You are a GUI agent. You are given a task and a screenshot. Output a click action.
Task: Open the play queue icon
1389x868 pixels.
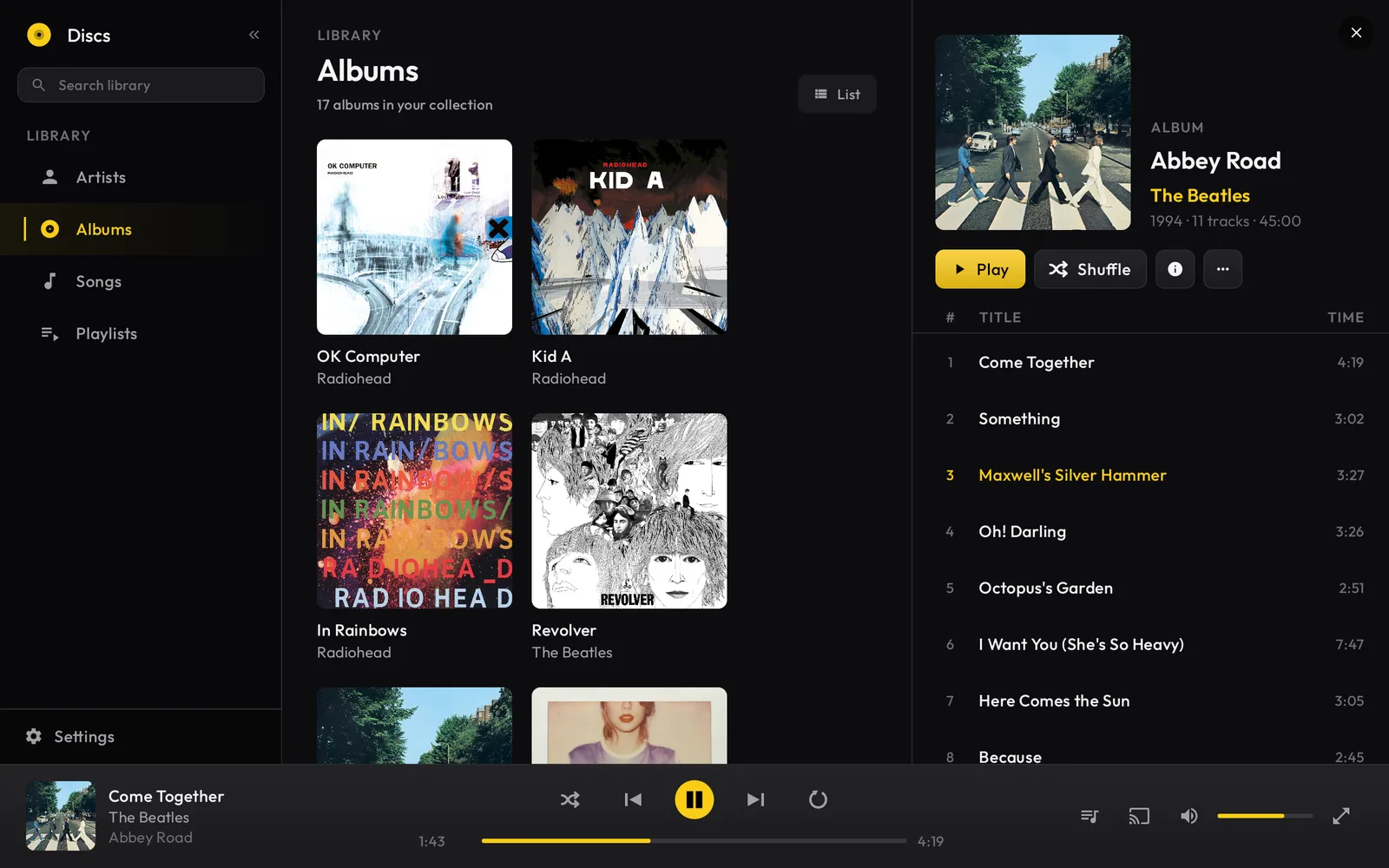pos(1089,816)
